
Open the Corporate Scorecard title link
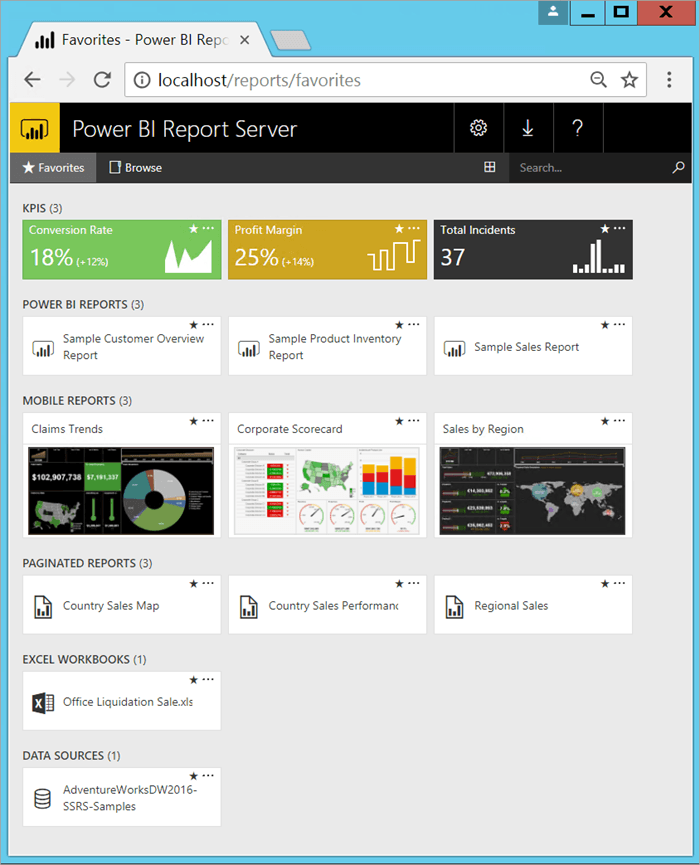coord(290,429)
